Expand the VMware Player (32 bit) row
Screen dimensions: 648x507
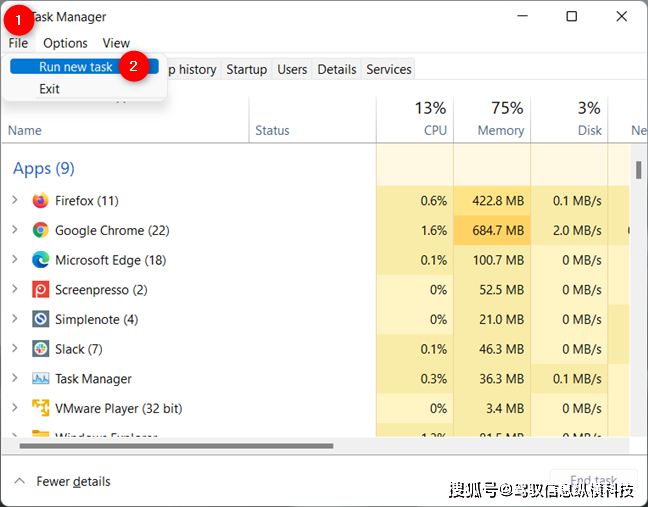click(x=15, y=408)
